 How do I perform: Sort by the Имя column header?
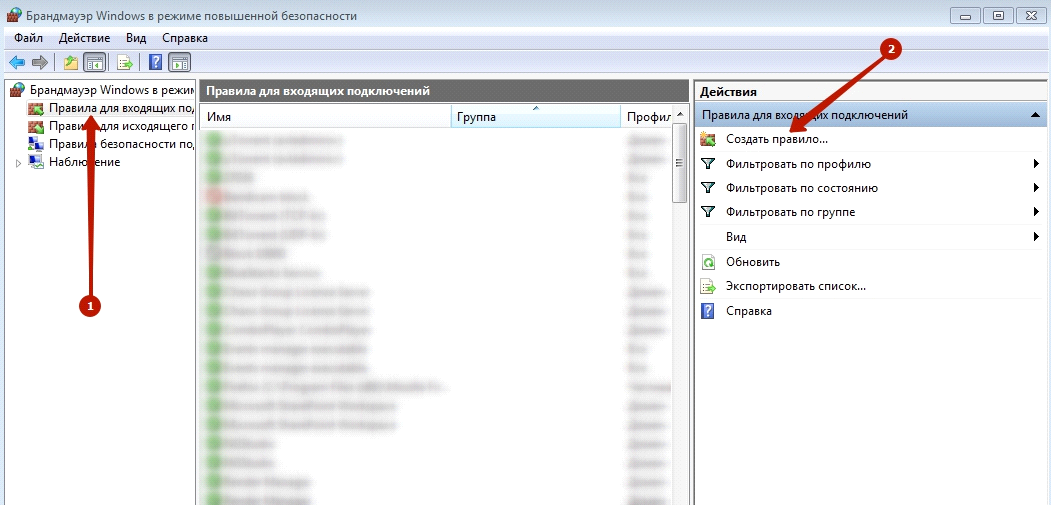coord(326,116)
